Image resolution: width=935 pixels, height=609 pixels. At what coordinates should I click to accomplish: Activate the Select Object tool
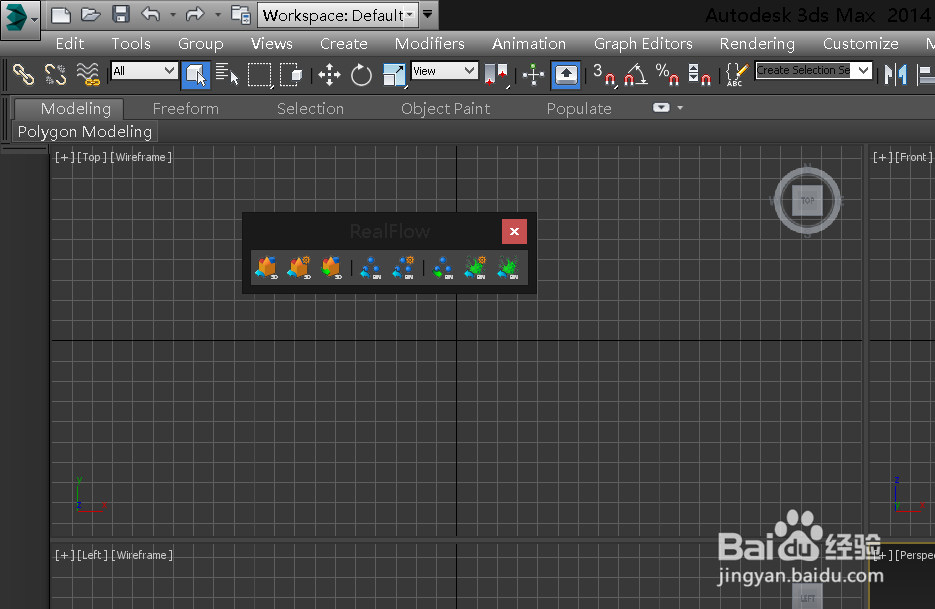click(x=196, y=75)
